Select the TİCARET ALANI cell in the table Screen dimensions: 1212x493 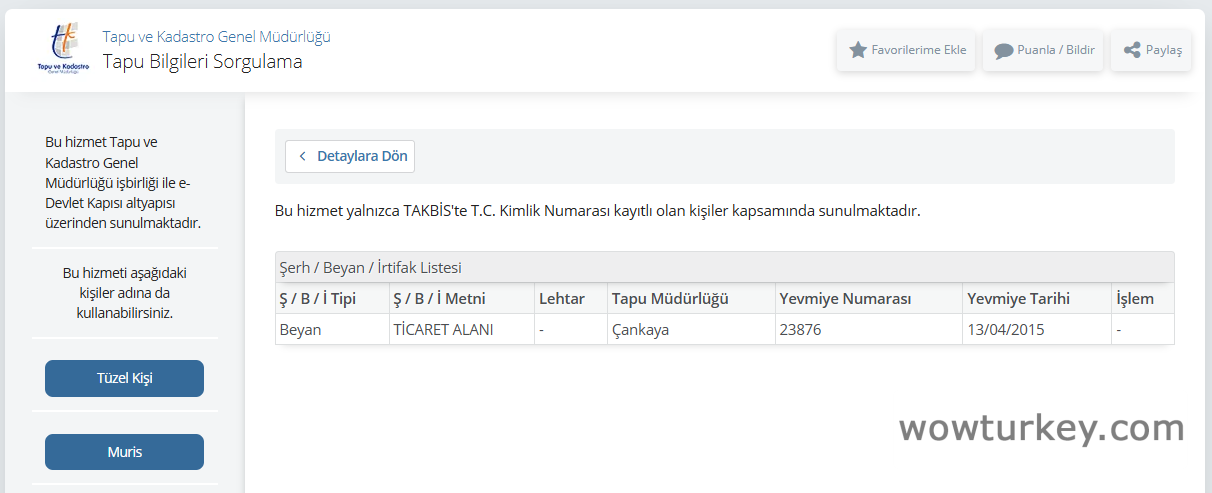pos(443,330)
